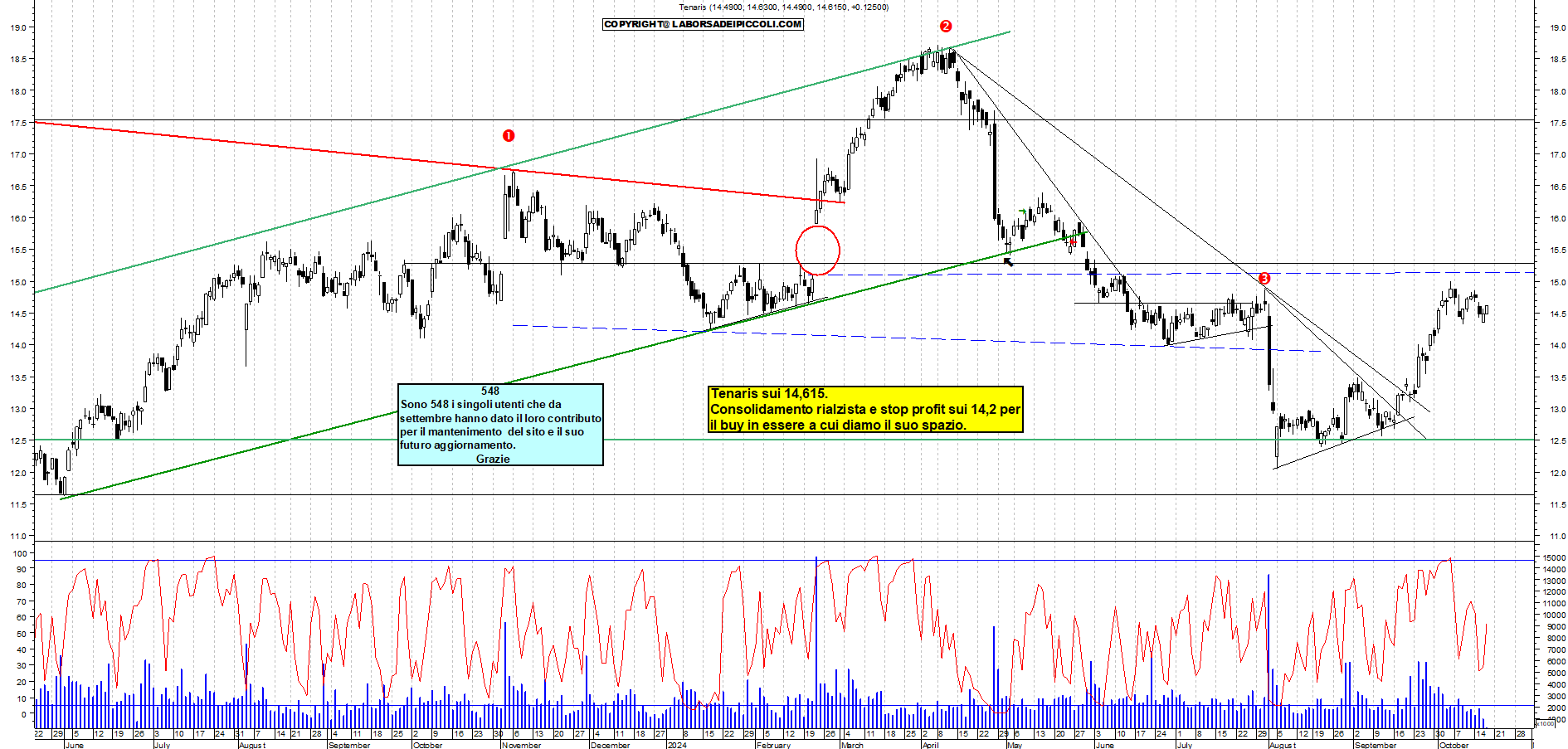The height and width of the screenshot is (749, 1568).
Task: Click the oscillator scale label 50
Action: (x=22, y=634)
